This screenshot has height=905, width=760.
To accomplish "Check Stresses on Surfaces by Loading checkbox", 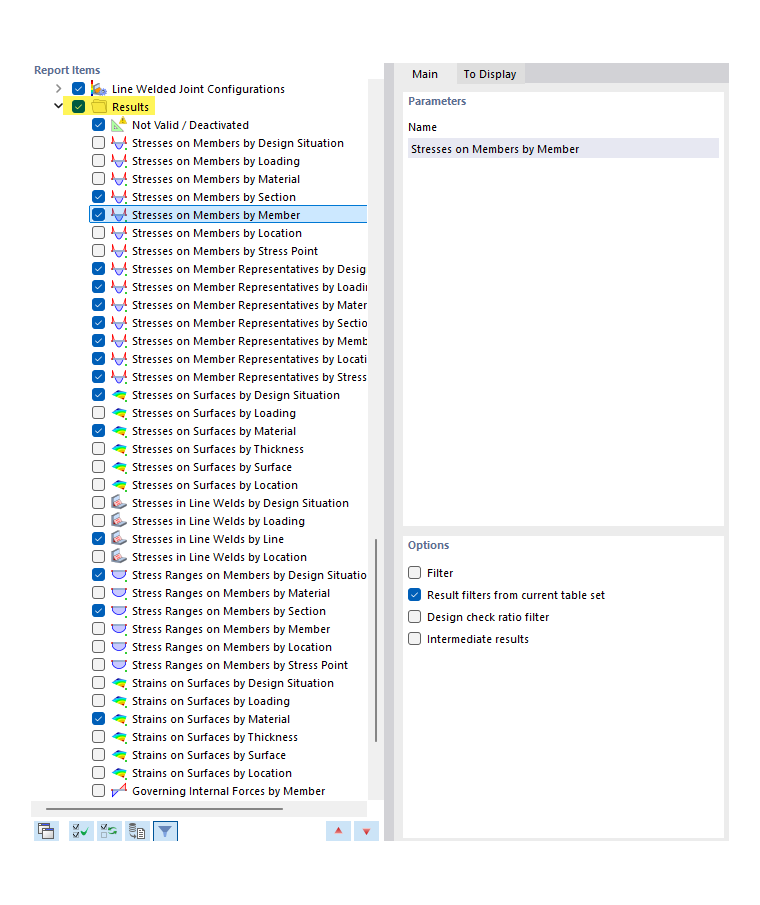I will pyautogui.click(x=99, y=413).
